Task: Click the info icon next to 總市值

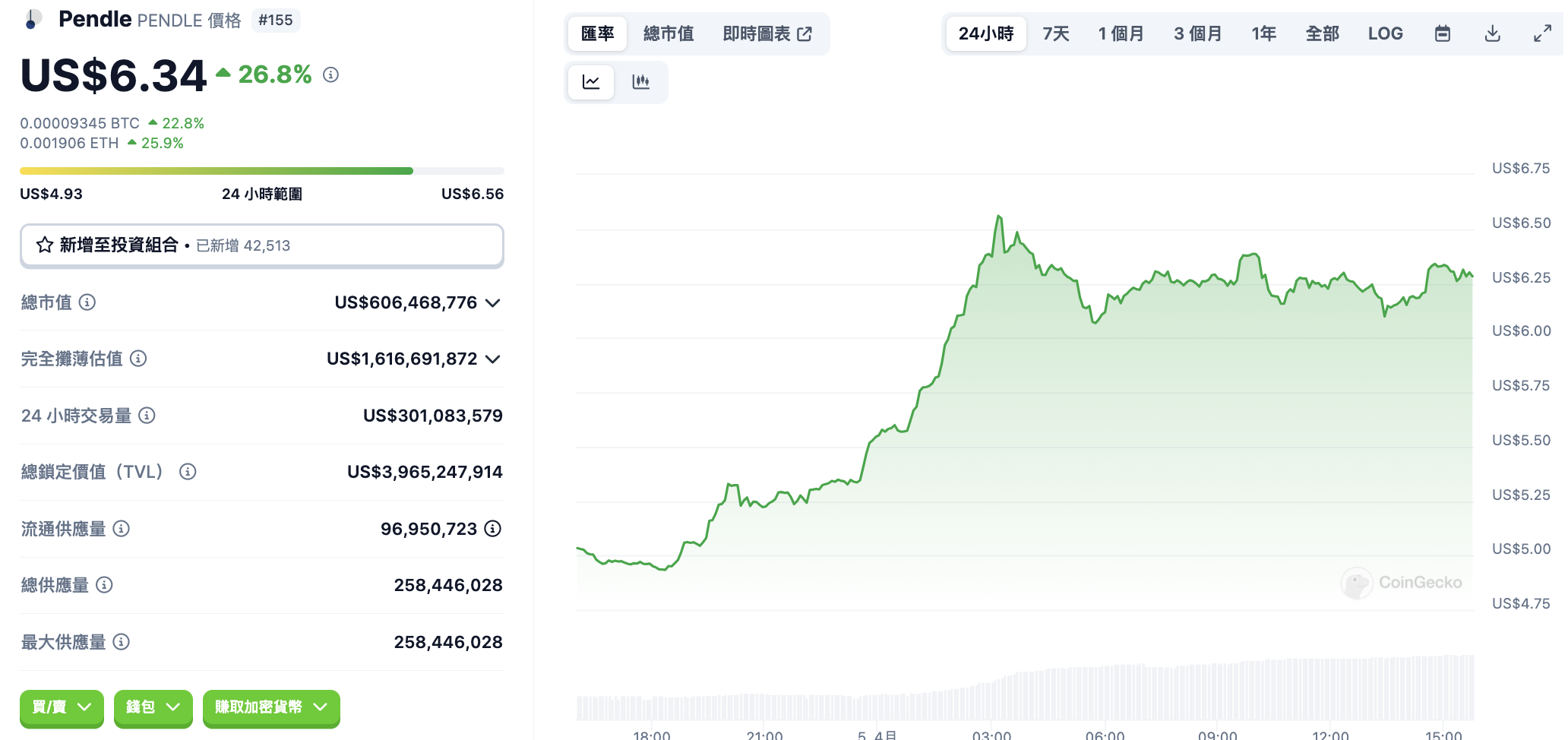Action: point(87,302)
